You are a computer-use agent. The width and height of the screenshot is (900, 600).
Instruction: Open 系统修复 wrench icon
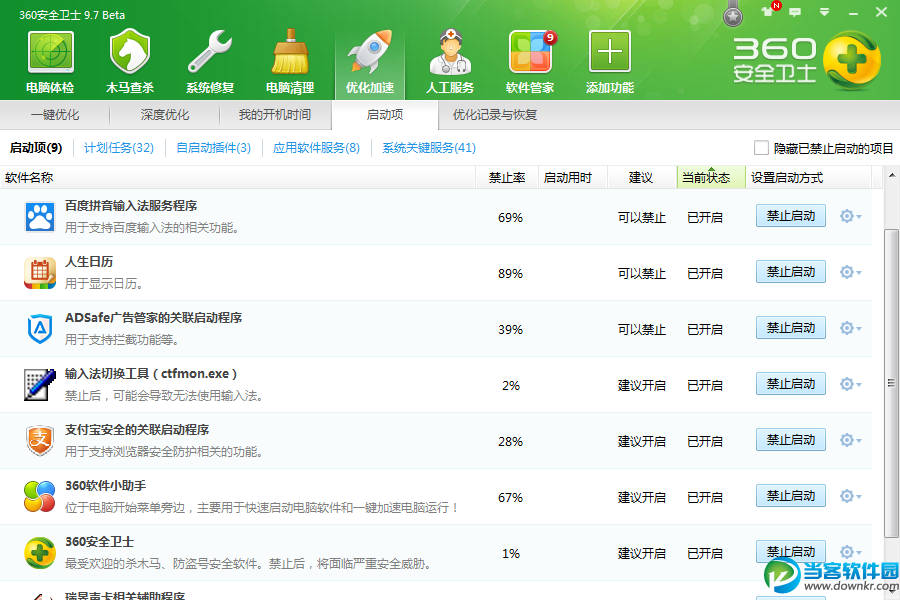tap(210, 53)
